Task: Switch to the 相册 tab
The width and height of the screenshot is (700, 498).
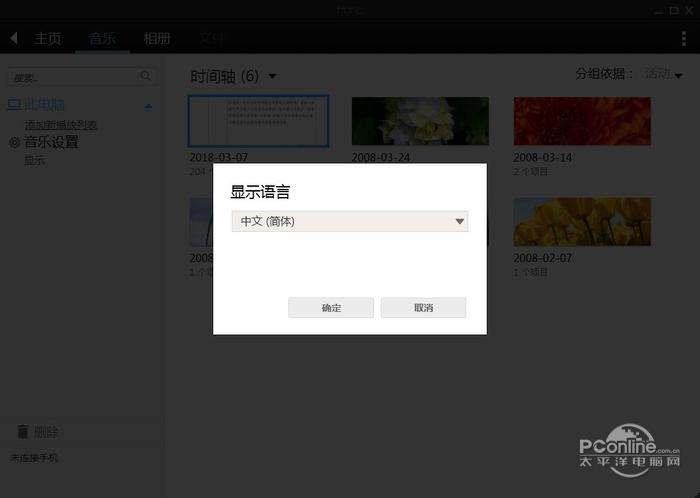Action: 157,39
